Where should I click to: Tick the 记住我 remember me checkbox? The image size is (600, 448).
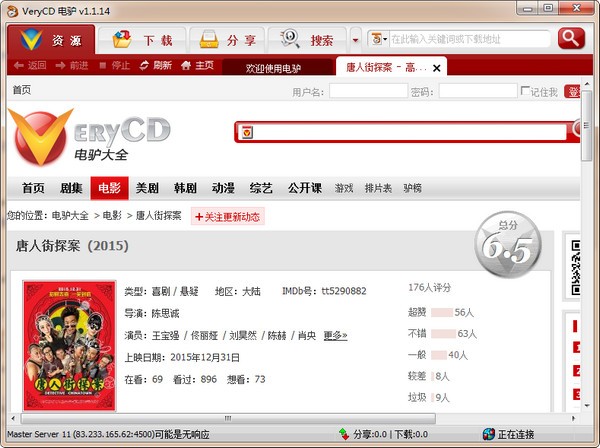pyautogui.click(x=525, y=91)
